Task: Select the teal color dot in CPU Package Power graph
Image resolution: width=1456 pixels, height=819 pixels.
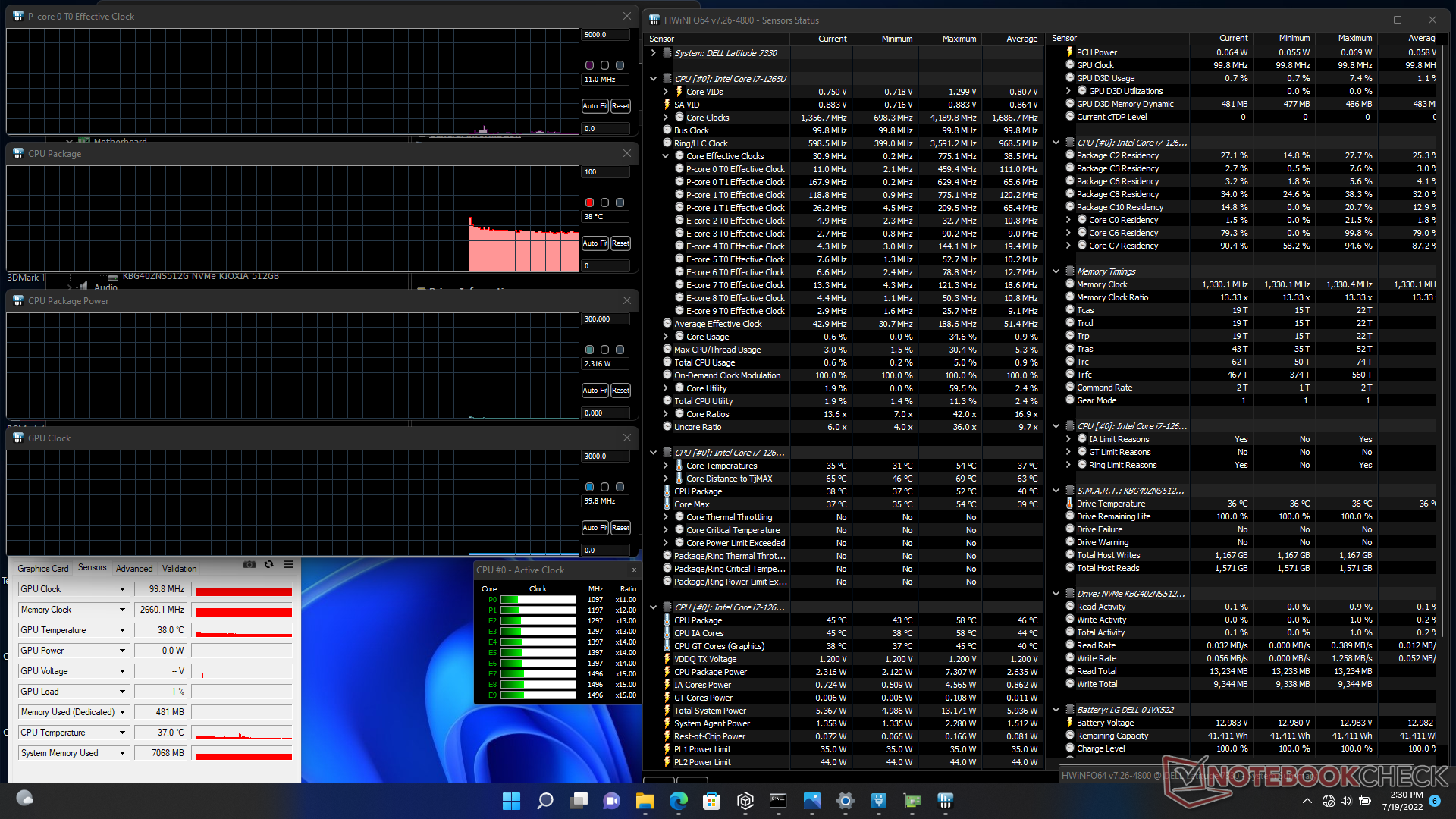Action: [x=589, y=350]
